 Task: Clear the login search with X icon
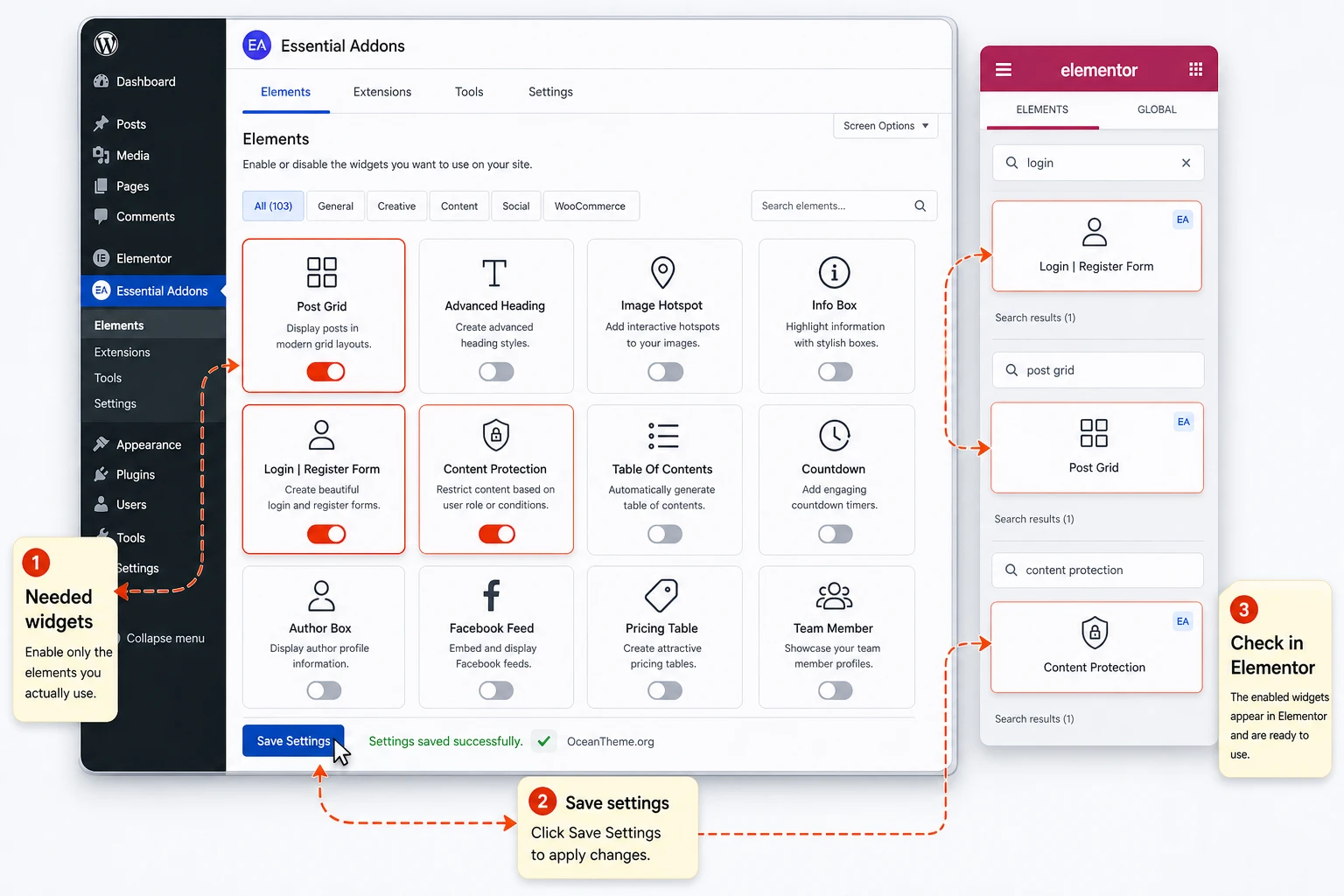[1186, 163]
